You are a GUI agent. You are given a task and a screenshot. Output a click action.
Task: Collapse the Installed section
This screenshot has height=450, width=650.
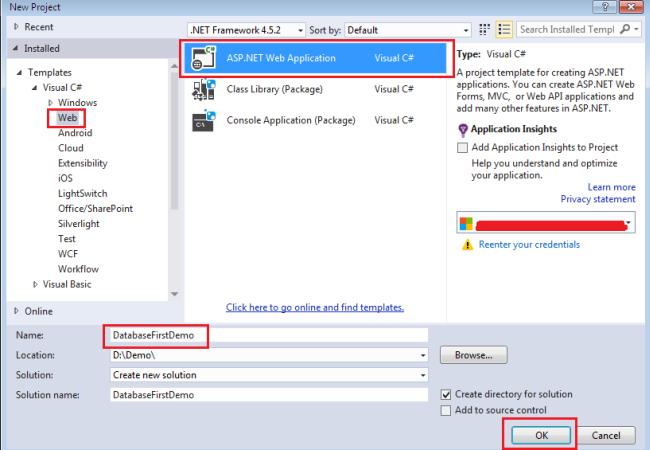pyautogui.click(x=16, y=48)
